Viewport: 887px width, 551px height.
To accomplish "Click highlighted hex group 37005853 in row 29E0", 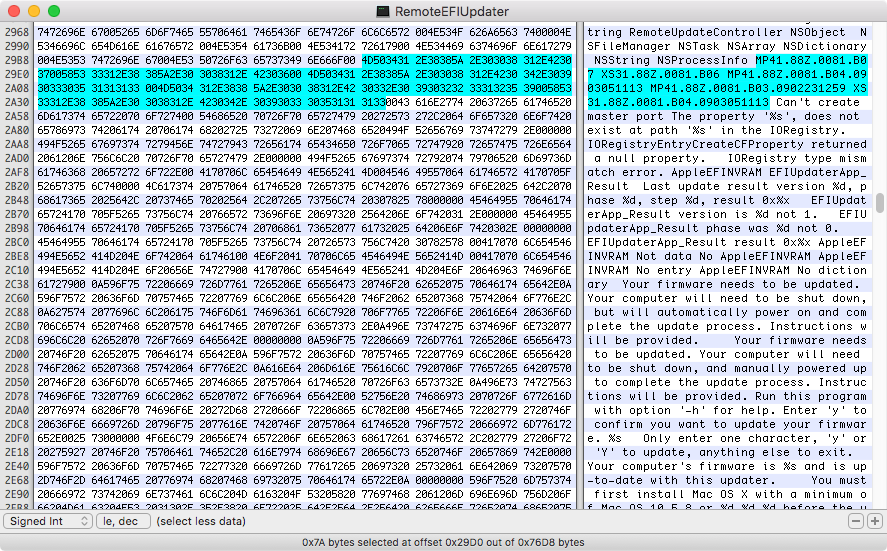I will click(61, 74).
